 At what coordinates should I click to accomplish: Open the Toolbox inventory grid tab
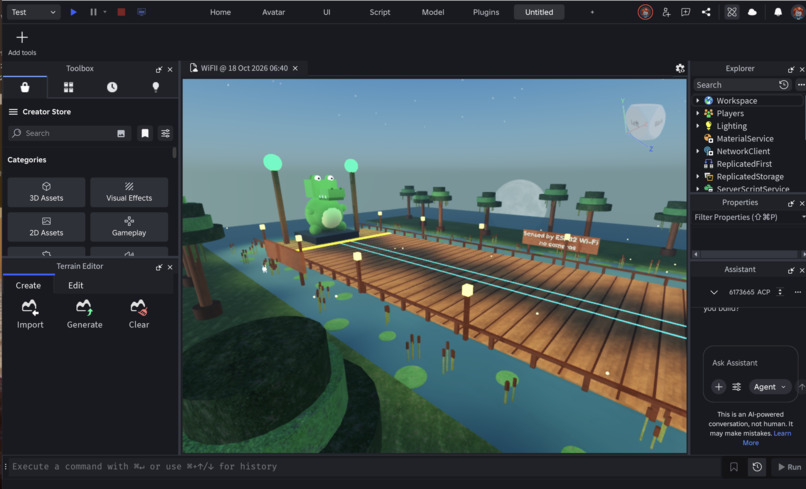point(68,87)
